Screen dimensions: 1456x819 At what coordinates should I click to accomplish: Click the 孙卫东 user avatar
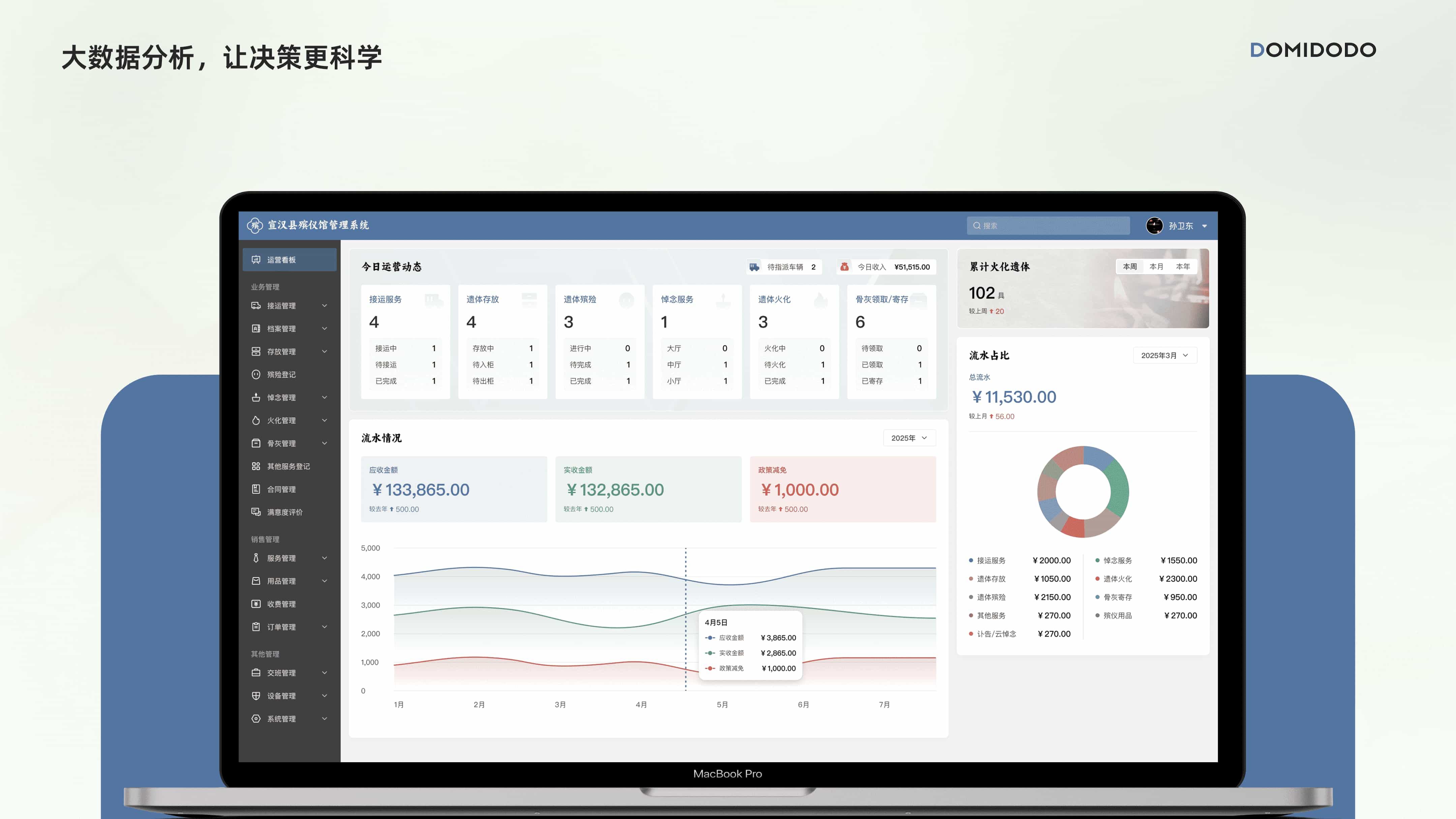[1154, 225]
